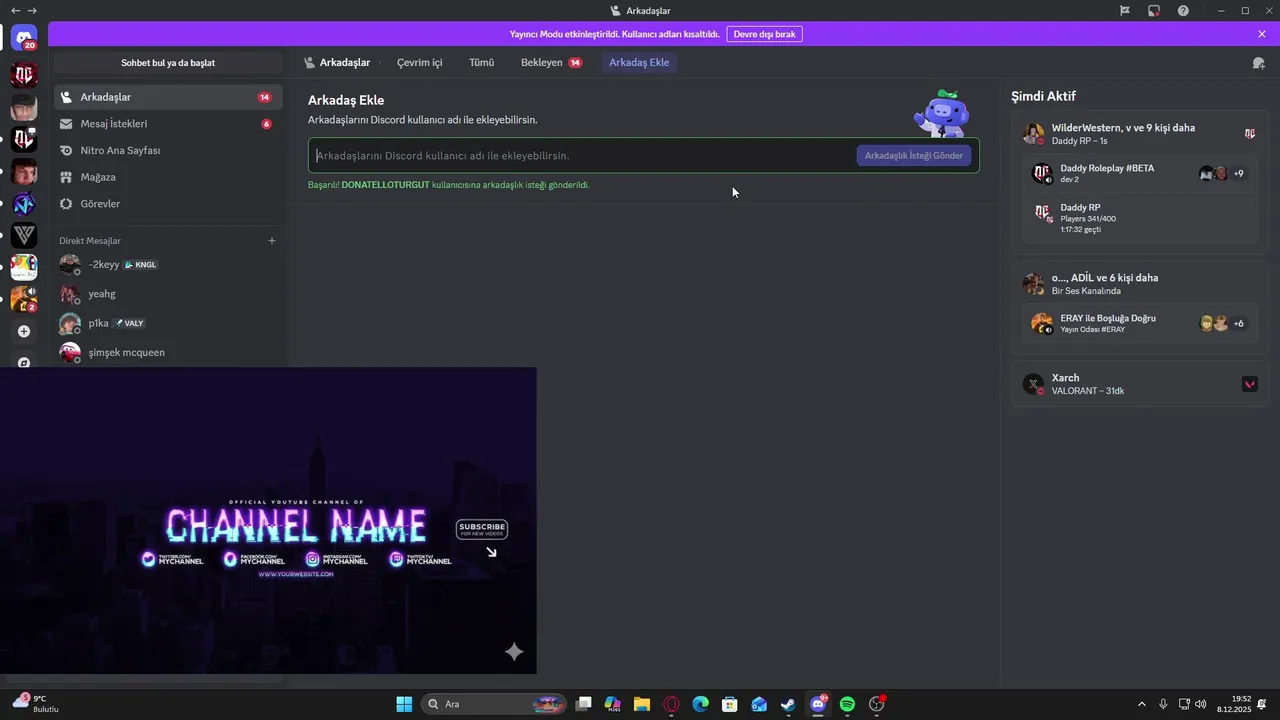Click Xarch in the Şimdi Aktif panel
Viewport: 1280px width, 720px height.
point(1140,384)
